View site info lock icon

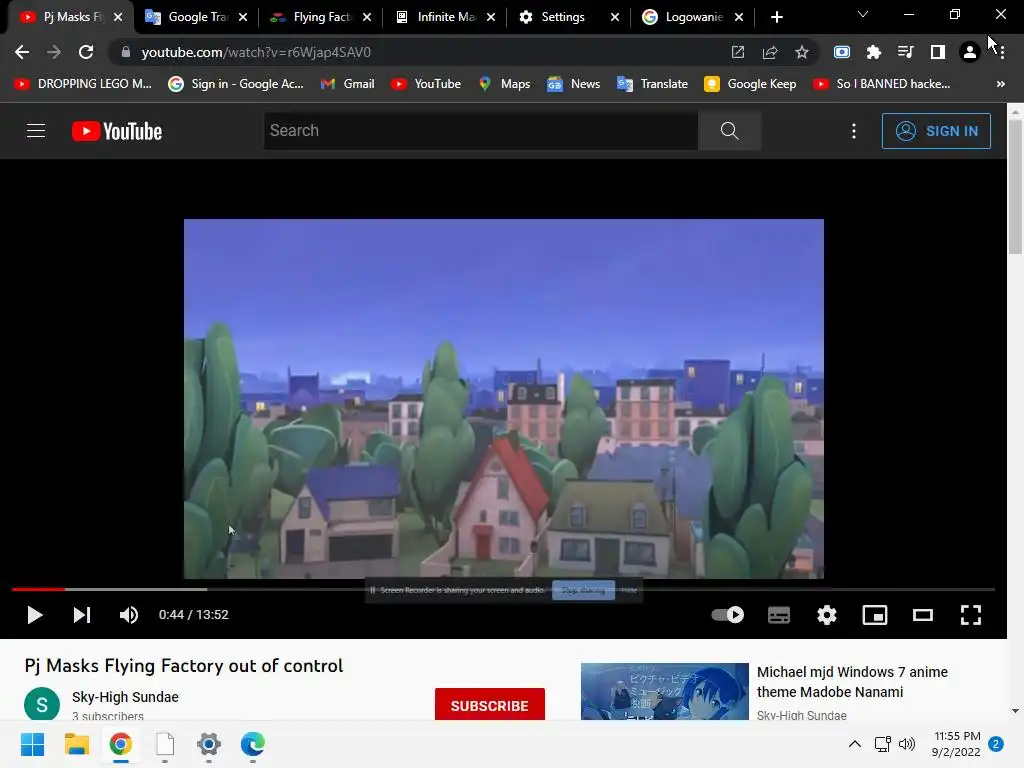click(x=125, y=52)
